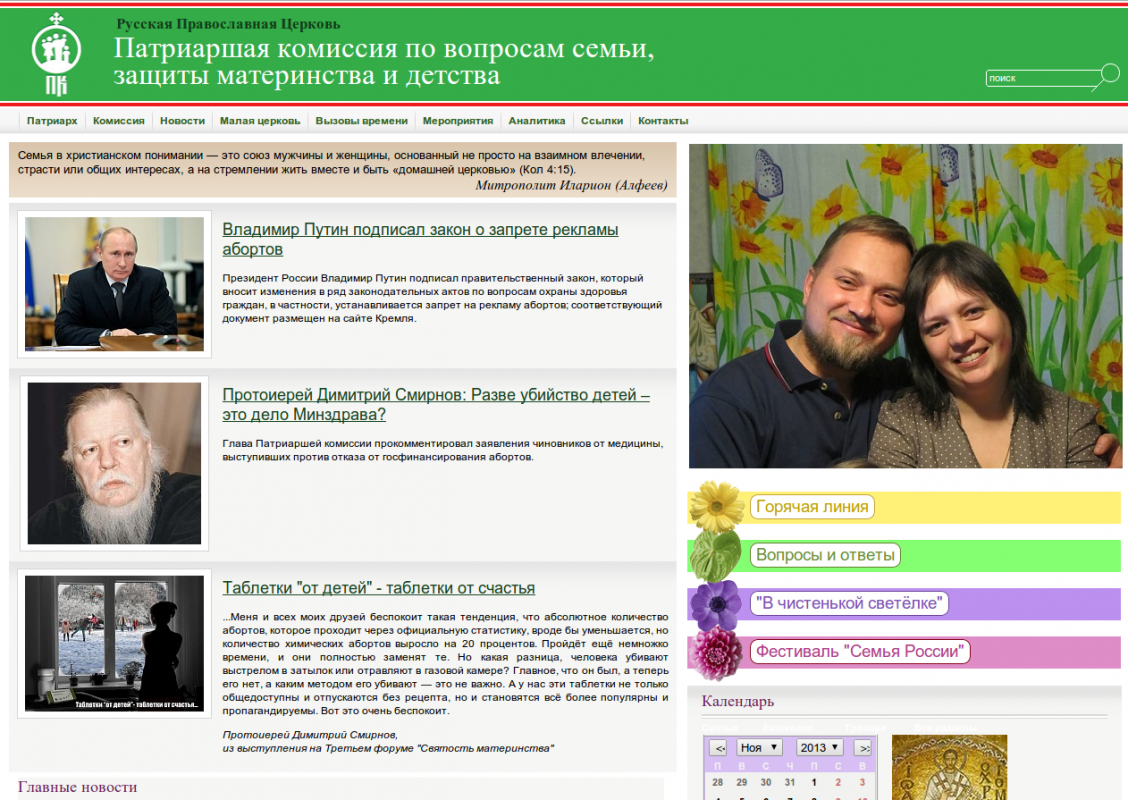Click the green anthurium beside Вопросы и ответы
Image resolution: width=1128 pixels, height=800 pixels.
pos(716,556)
